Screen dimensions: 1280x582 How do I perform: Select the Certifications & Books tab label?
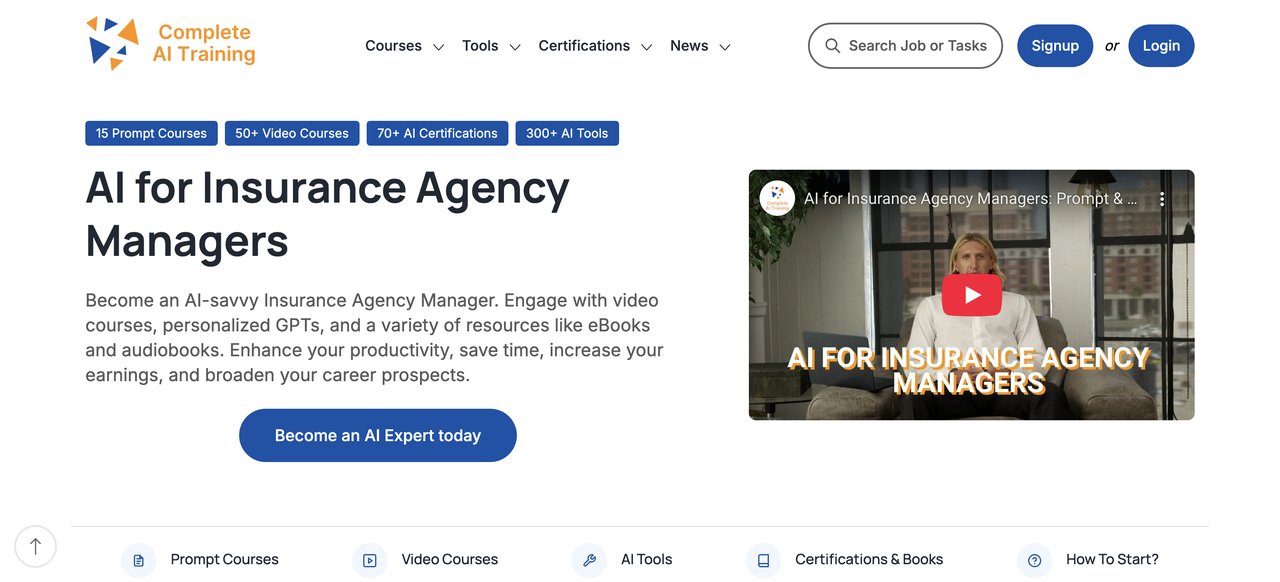[869, 559]
